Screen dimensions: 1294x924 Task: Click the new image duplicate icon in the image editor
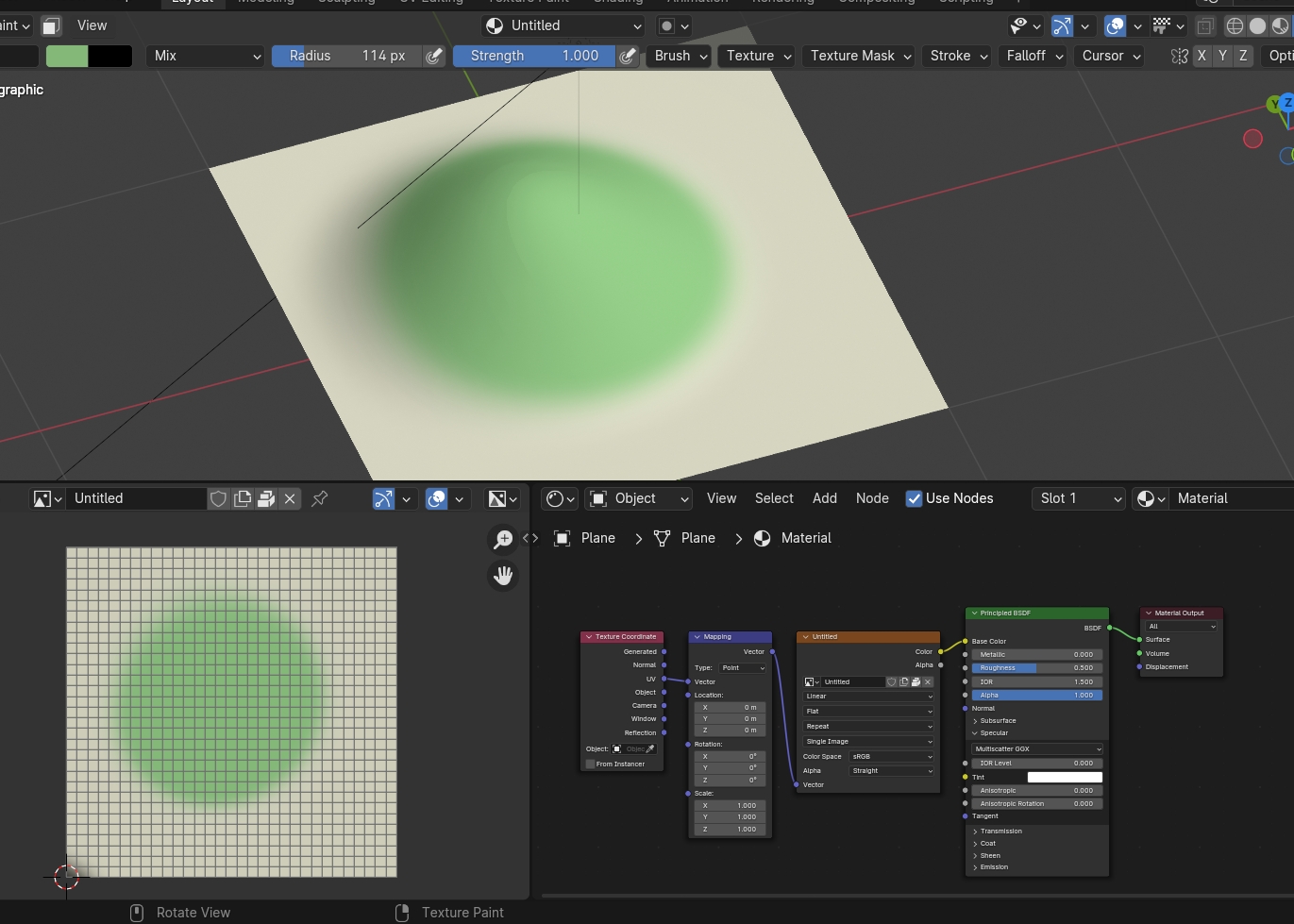pyautogui.click(x=243, y=498)
